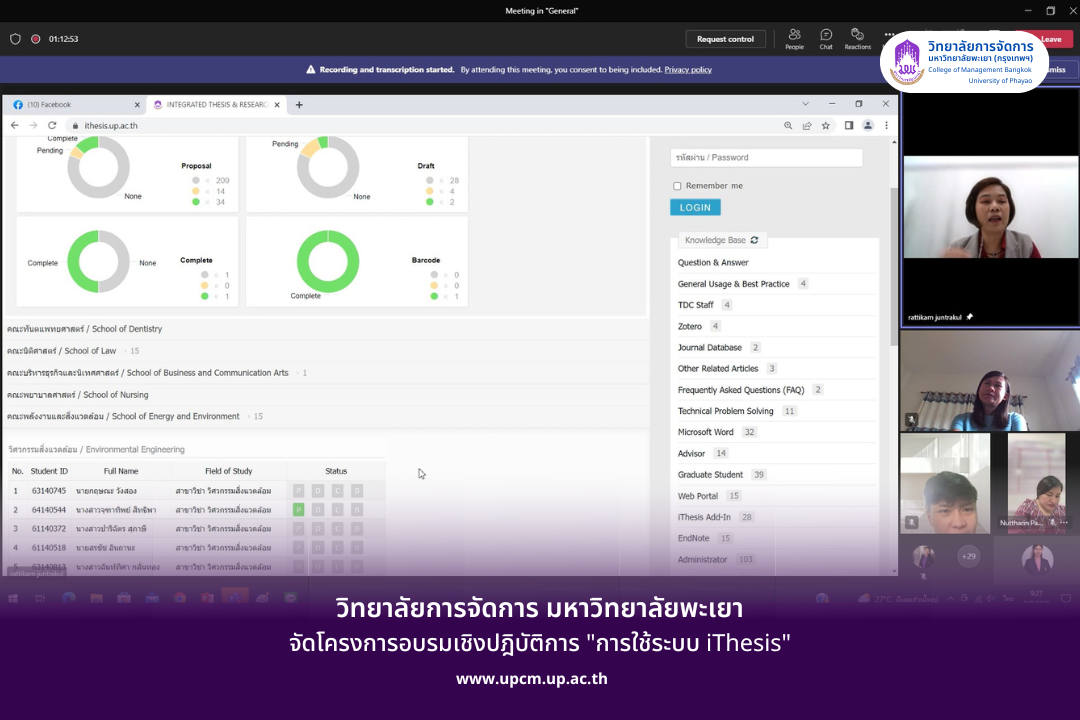
Task: Click the share page icon
Action: (x=807, y=125)
